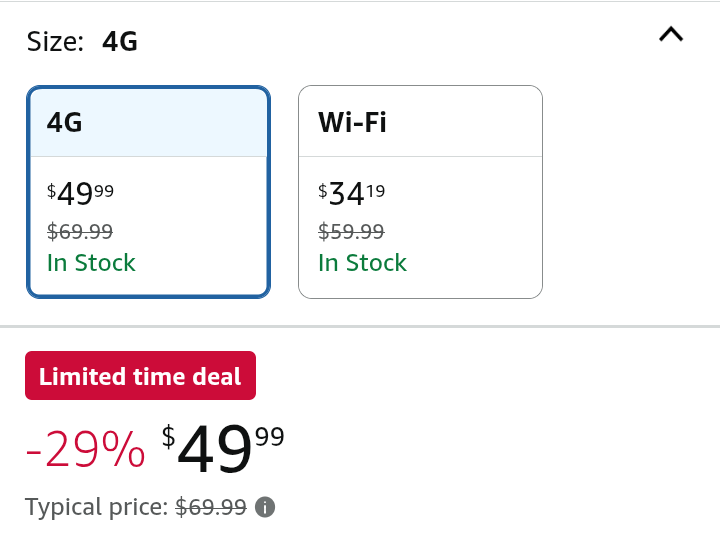This screenshot has height=535, width=720.
Task: Click the info icon beside typical price
Action: tap(265, 507)
